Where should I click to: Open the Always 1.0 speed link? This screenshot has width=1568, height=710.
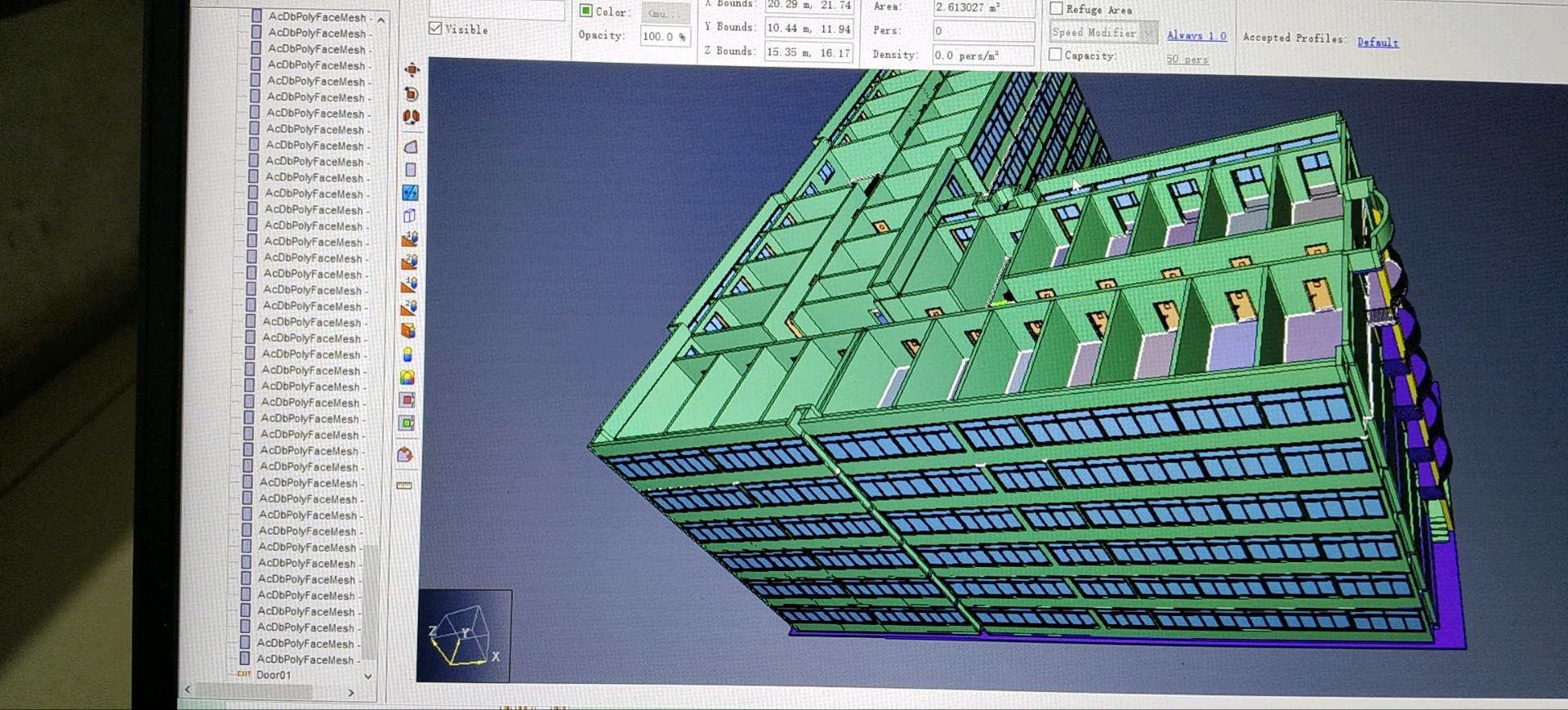[1196, 36]
